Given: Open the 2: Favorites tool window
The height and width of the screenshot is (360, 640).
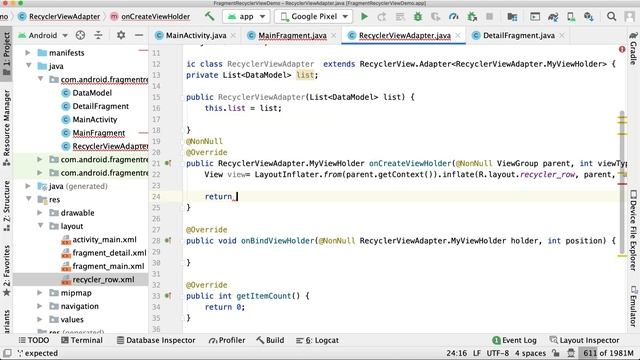Looking at the screenshot, I should tap(7, 270).
